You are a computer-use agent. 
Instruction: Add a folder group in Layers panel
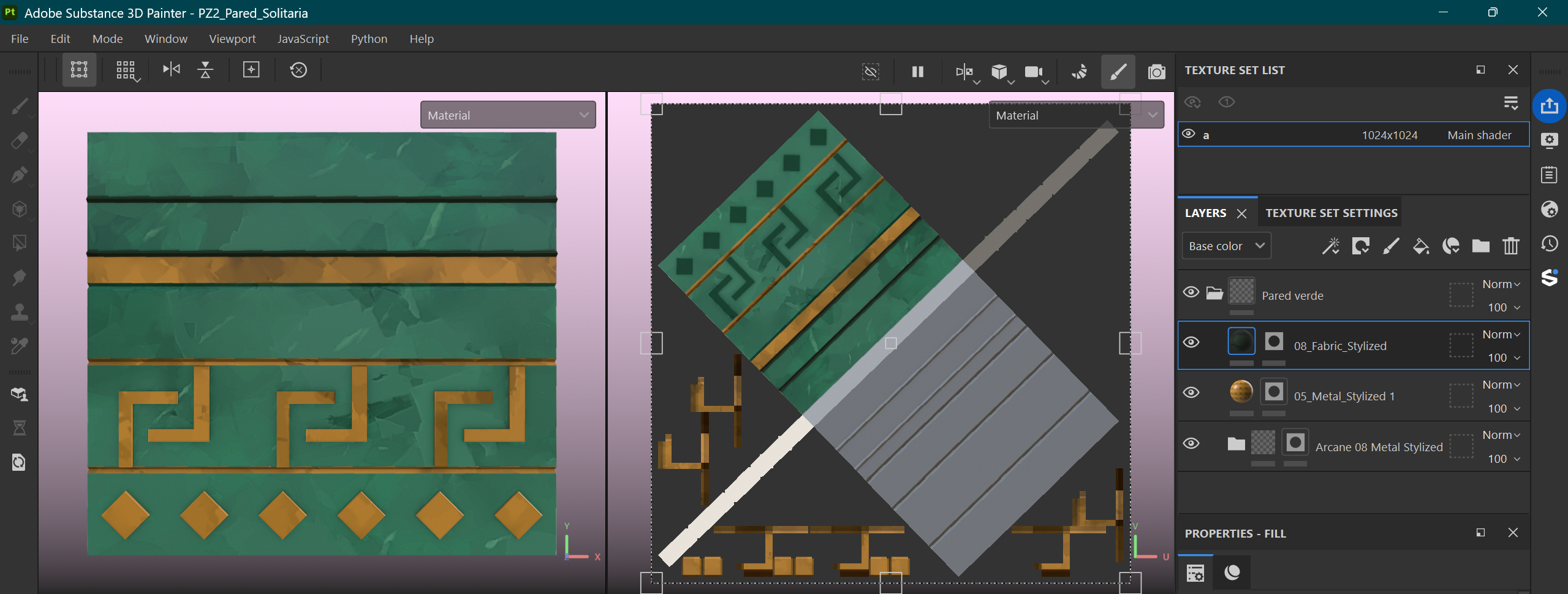[x=1481, y=246]
